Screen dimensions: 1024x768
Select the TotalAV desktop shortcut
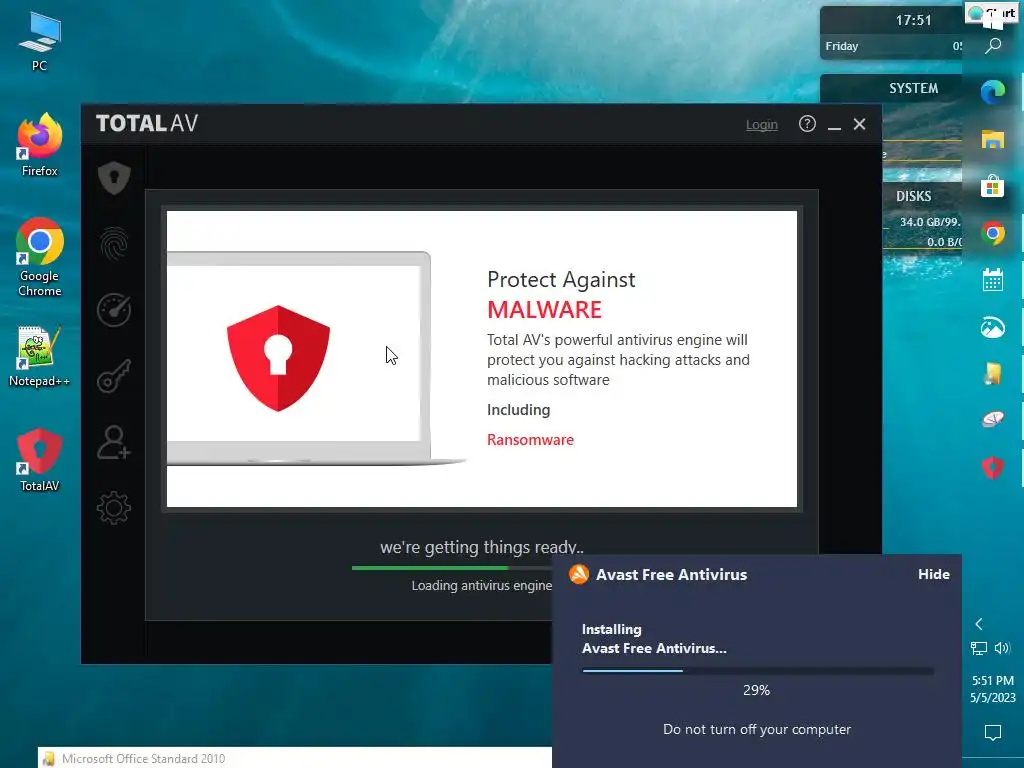[39, 460]
